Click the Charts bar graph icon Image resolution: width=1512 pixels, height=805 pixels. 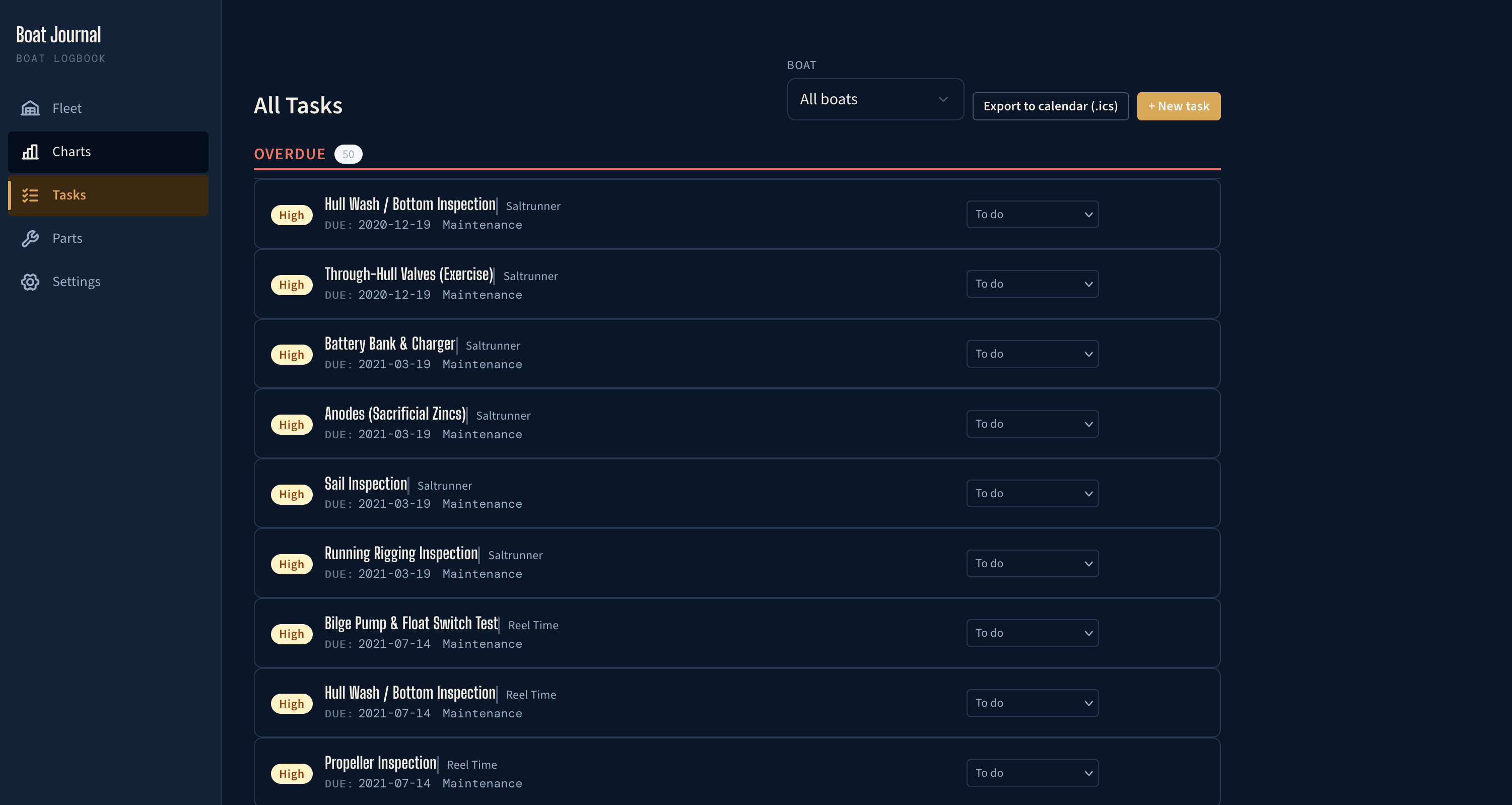tap(30, 152)
